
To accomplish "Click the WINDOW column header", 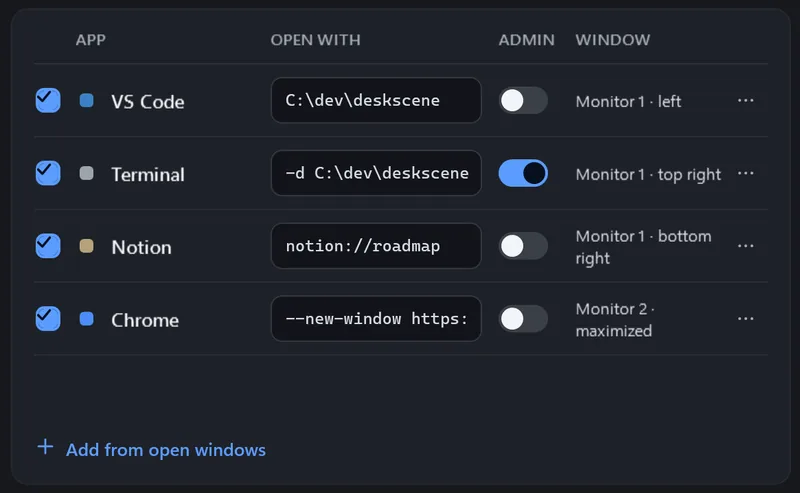I will click(x=612, y=40).
